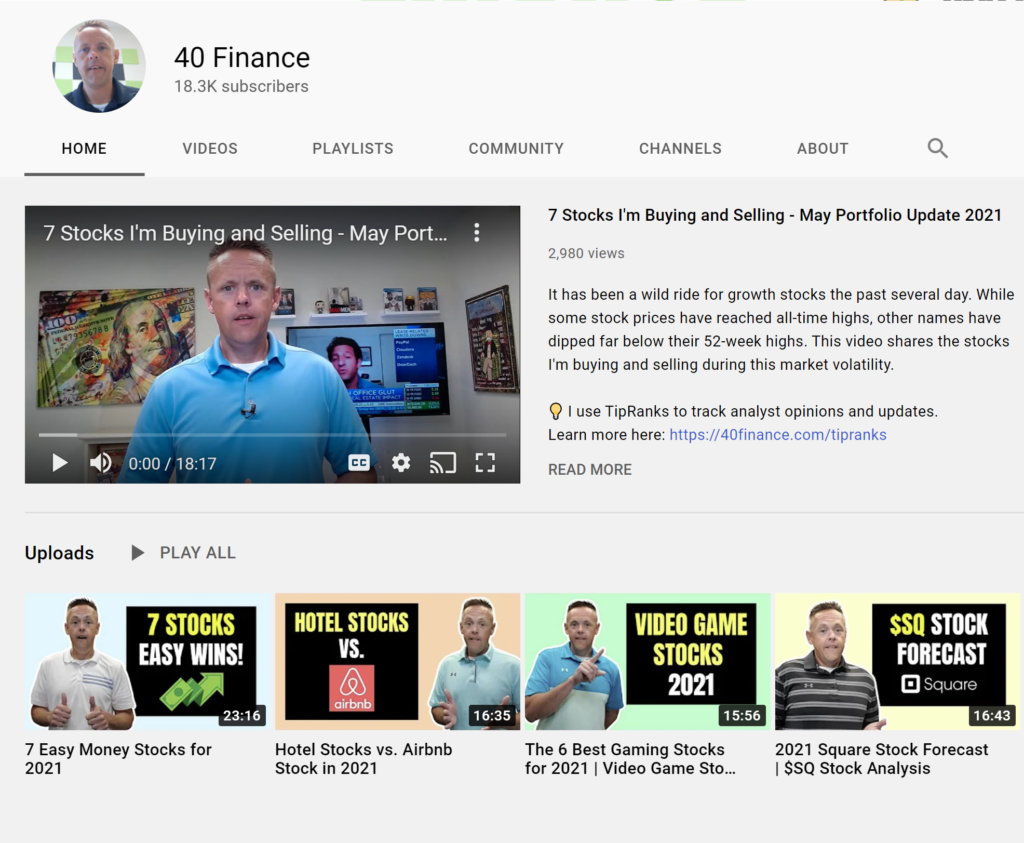Toggle closed captions with the CC button
The height and width of the screenshot is (843, 1024).
[x=359, y=463]
